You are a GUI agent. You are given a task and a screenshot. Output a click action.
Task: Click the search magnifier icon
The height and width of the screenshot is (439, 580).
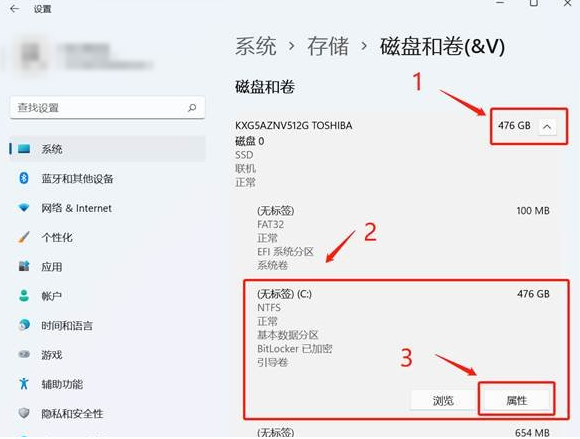pos(192,108)
